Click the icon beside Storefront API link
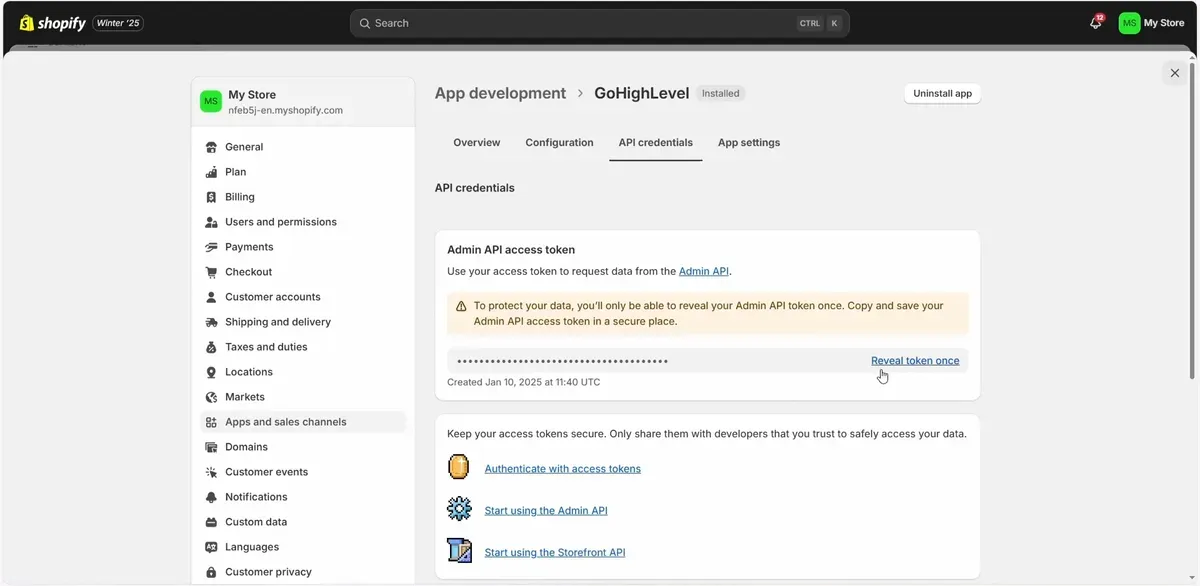This screenshot has width=1200, height=586. point(459,551)
